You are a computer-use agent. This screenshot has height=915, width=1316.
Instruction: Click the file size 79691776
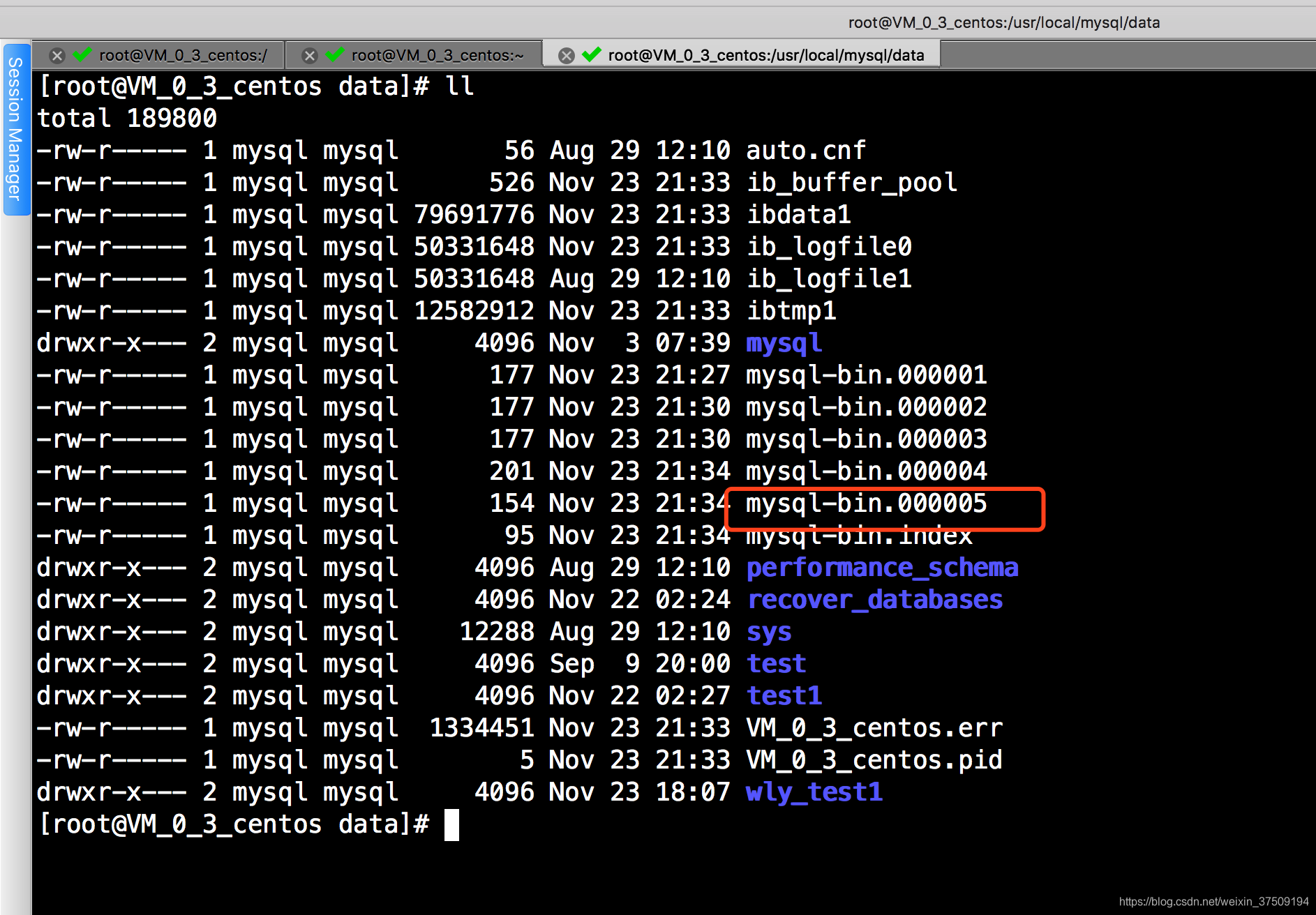[x=474, y=214]
